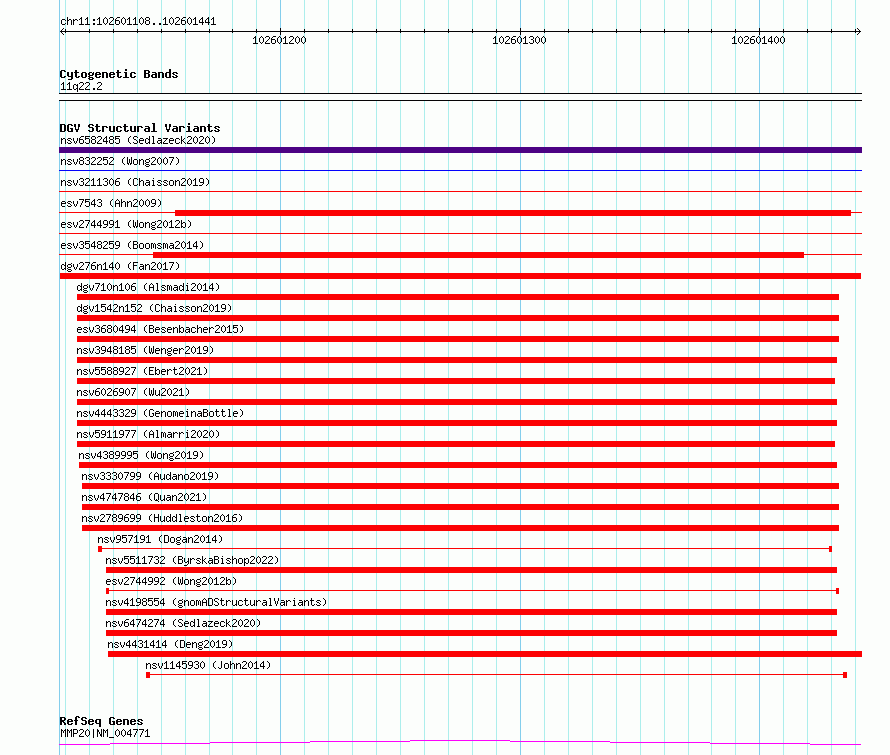Click nsv4389995 (Wong2019) label
Image resolution: width=890 pixels, height=755 pixels.
[x=141, y=455]
